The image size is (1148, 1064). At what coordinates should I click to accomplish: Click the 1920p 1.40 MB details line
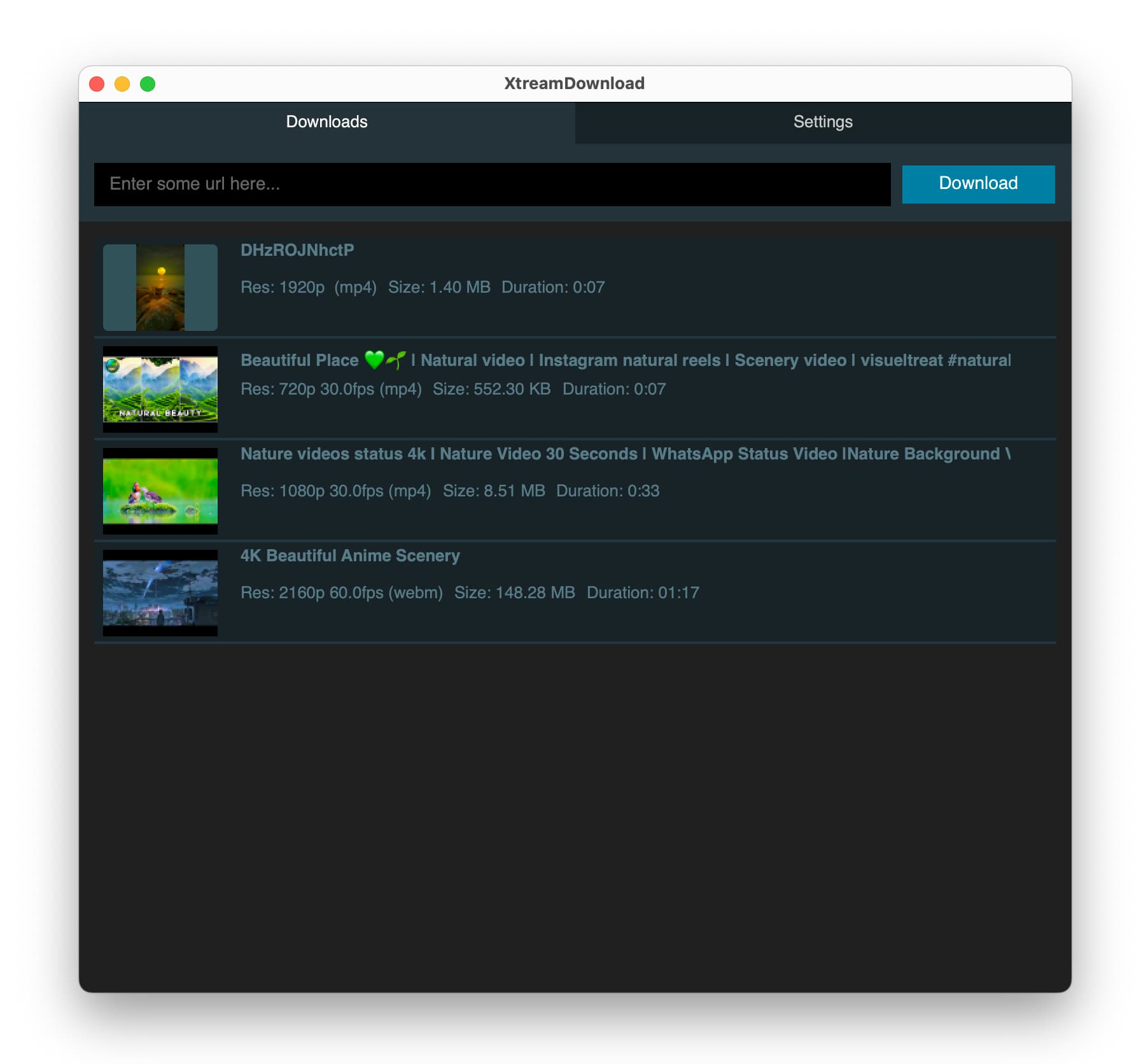coord(423,287)
